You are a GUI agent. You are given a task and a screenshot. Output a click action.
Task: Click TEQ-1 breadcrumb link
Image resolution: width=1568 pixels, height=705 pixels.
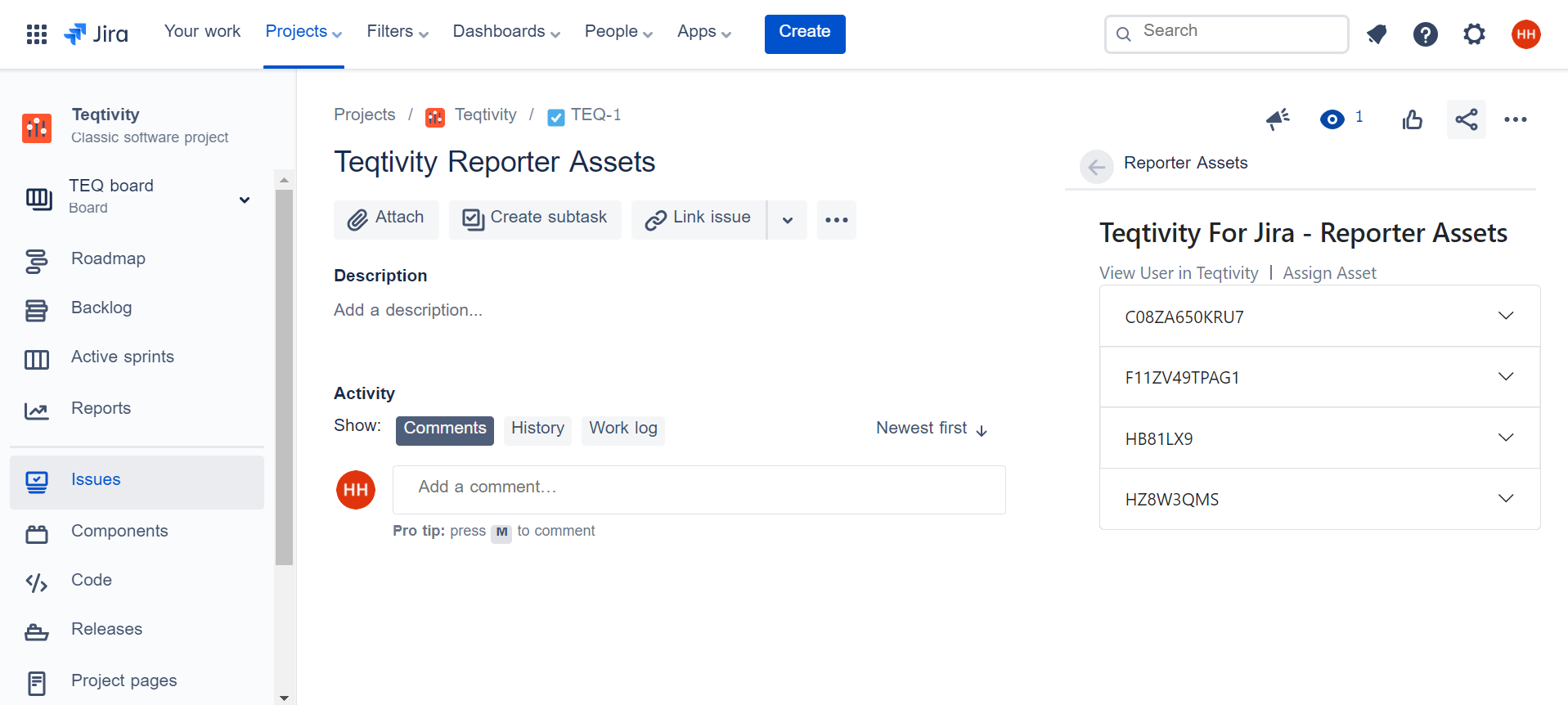tap(596, 115)
